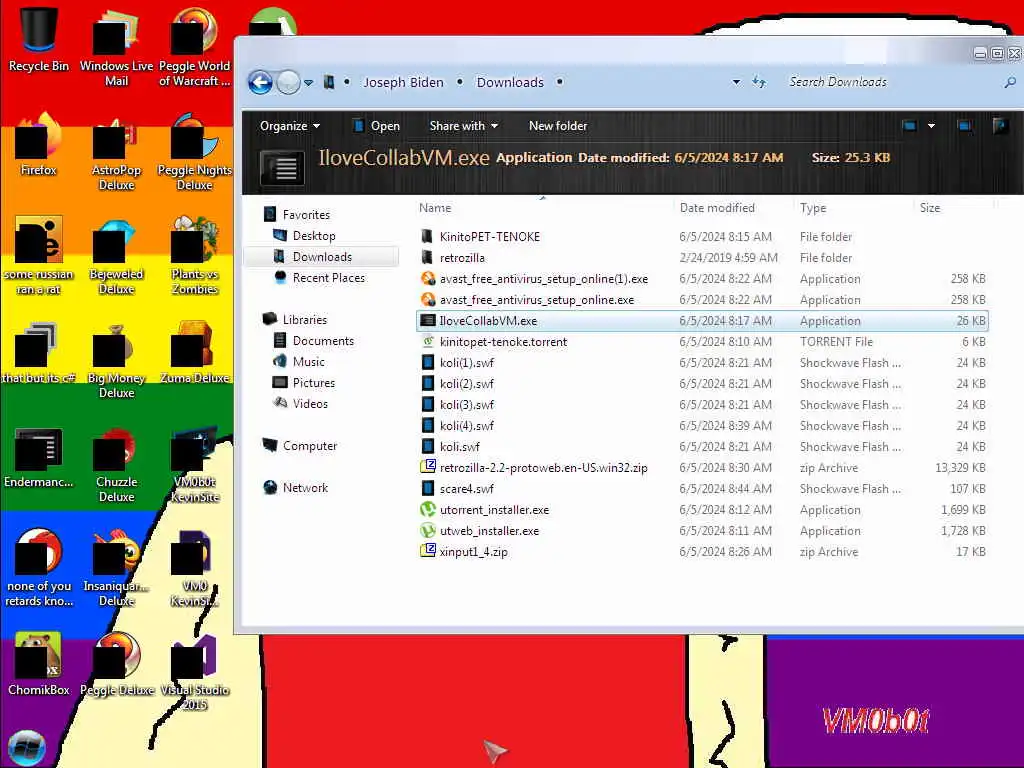The width and height of the screenshot is (1024, 768).
Task: Open Peggle Deluxe desktop icon
Action: pos(116,665)
